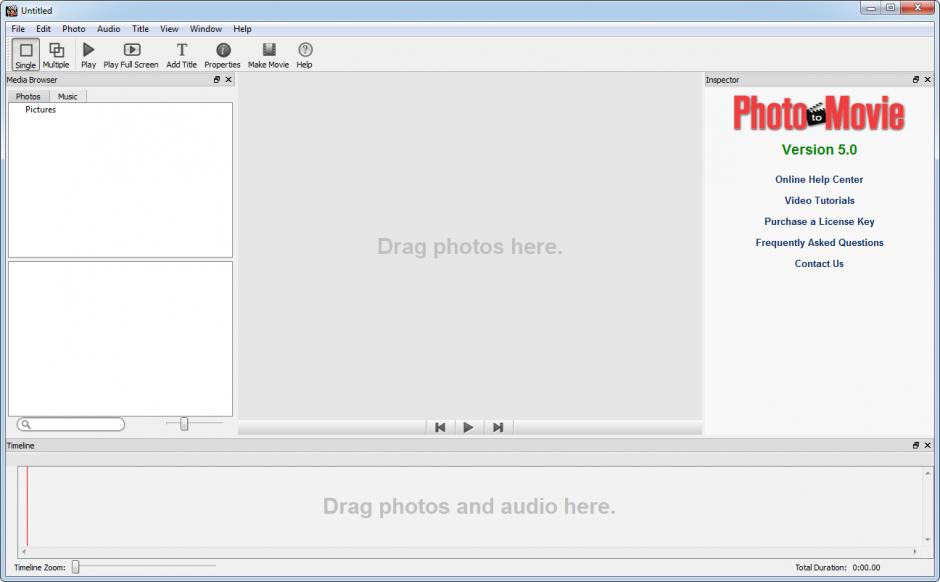Switch to the Photos tab
The width and height of the screenshot is (940, 582).
28,96
